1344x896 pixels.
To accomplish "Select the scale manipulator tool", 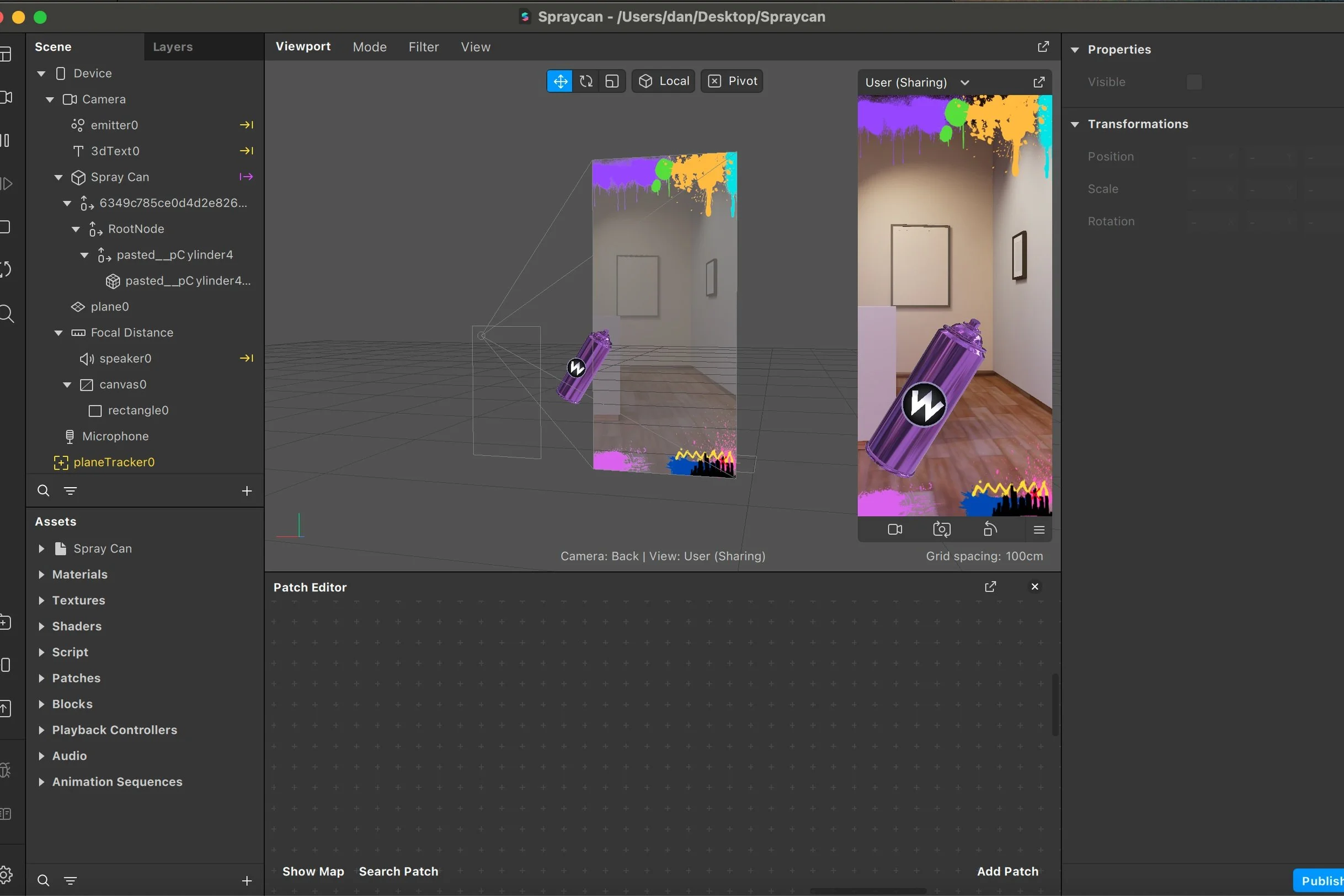I will [611, 81].
